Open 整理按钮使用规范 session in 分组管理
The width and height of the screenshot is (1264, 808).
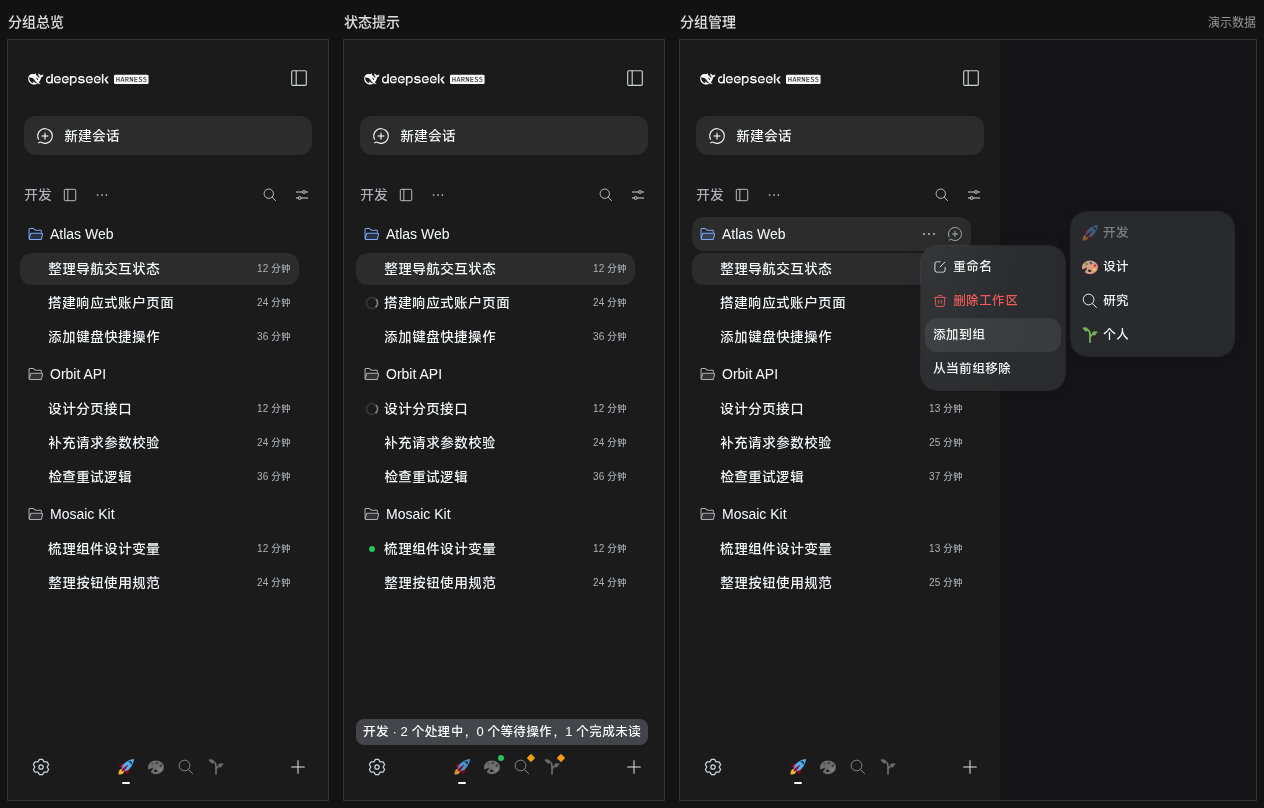[831, 583]
